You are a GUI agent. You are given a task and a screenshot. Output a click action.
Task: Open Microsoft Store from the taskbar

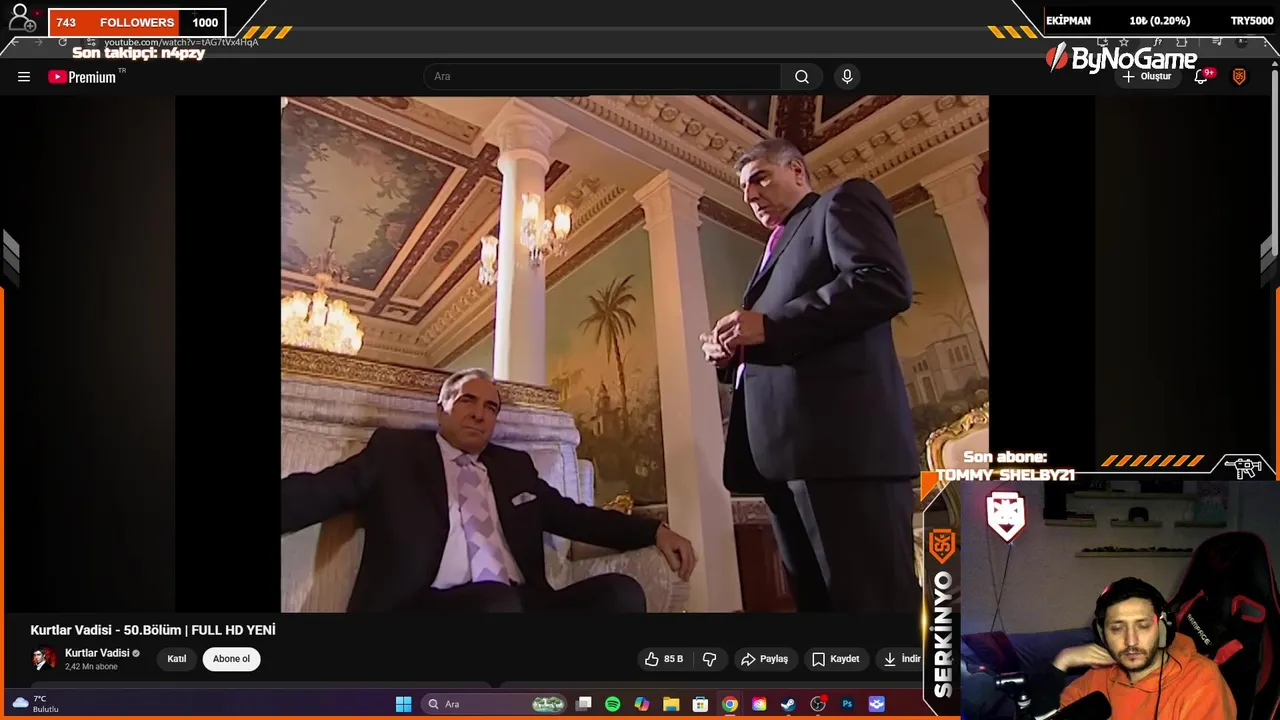click(x=701, y=704)
